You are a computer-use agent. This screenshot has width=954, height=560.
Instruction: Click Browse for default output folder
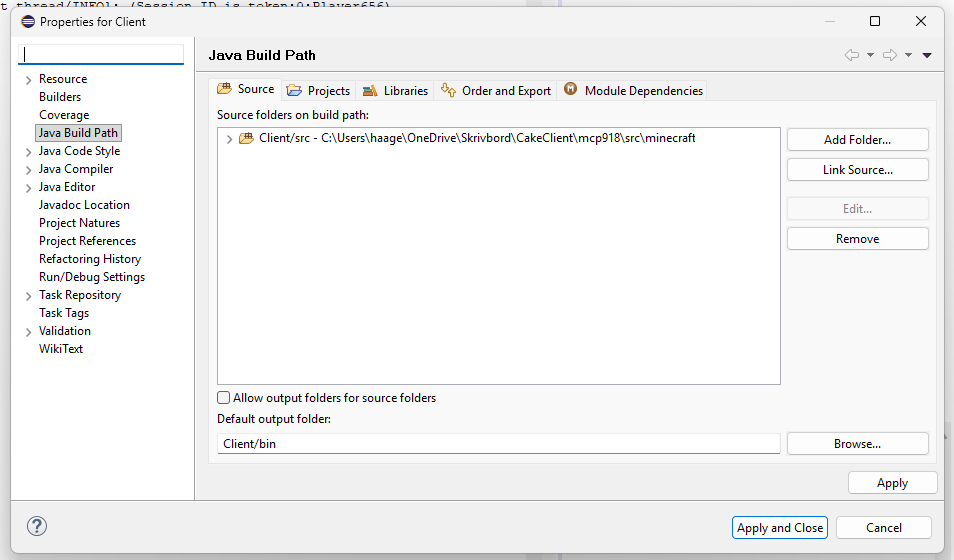[x=857, y=444]
